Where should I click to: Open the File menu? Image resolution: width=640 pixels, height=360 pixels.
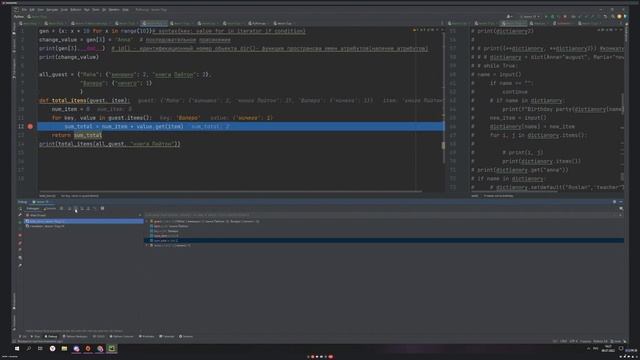[x=24, y=9]
